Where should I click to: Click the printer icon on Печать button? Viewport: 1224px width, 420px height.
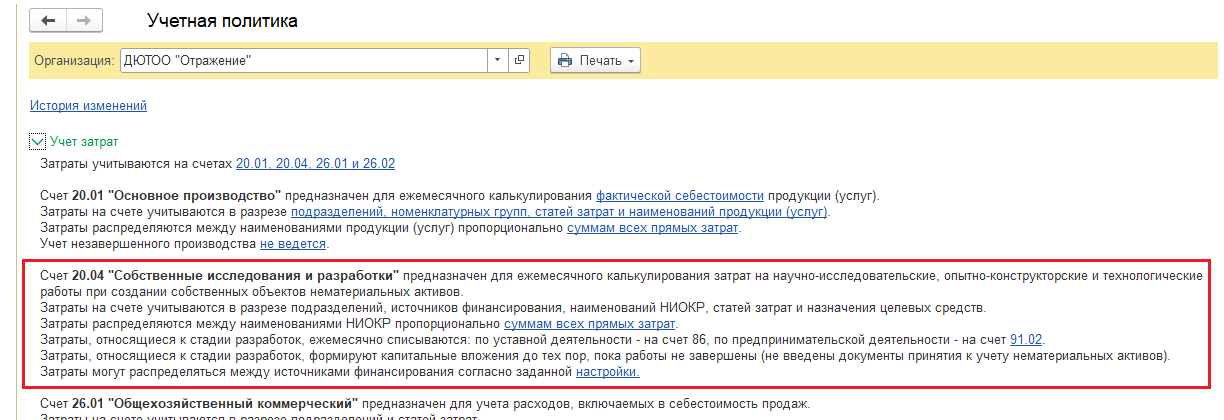(564, 61)
